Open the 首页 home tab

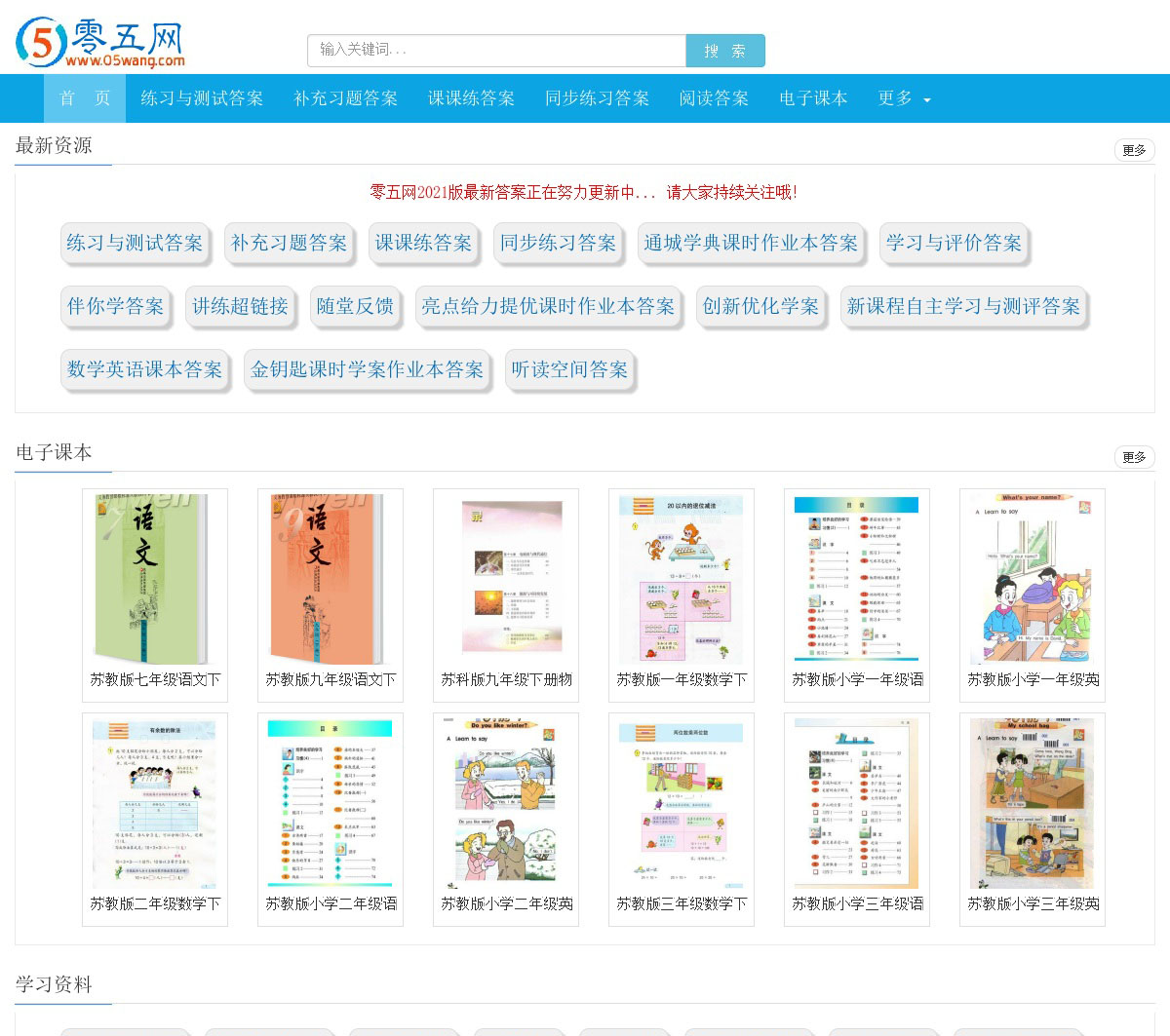[x=85, y=98]
